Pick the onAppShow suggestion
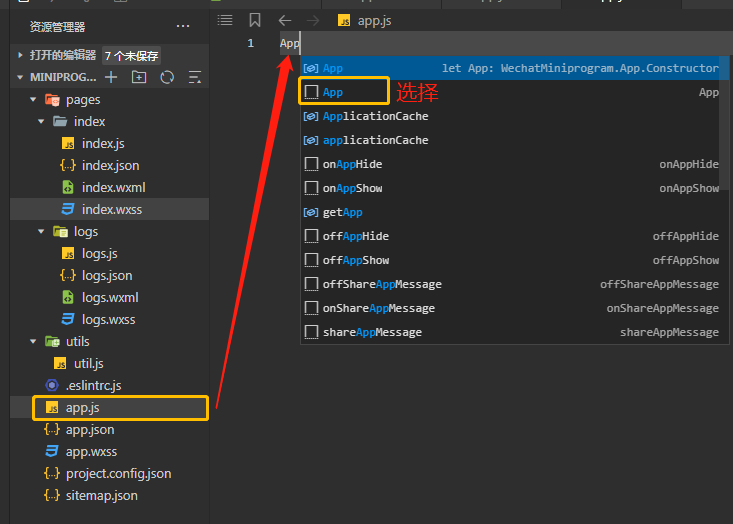This screenshot has height=524, width=733. click(512, 188)
